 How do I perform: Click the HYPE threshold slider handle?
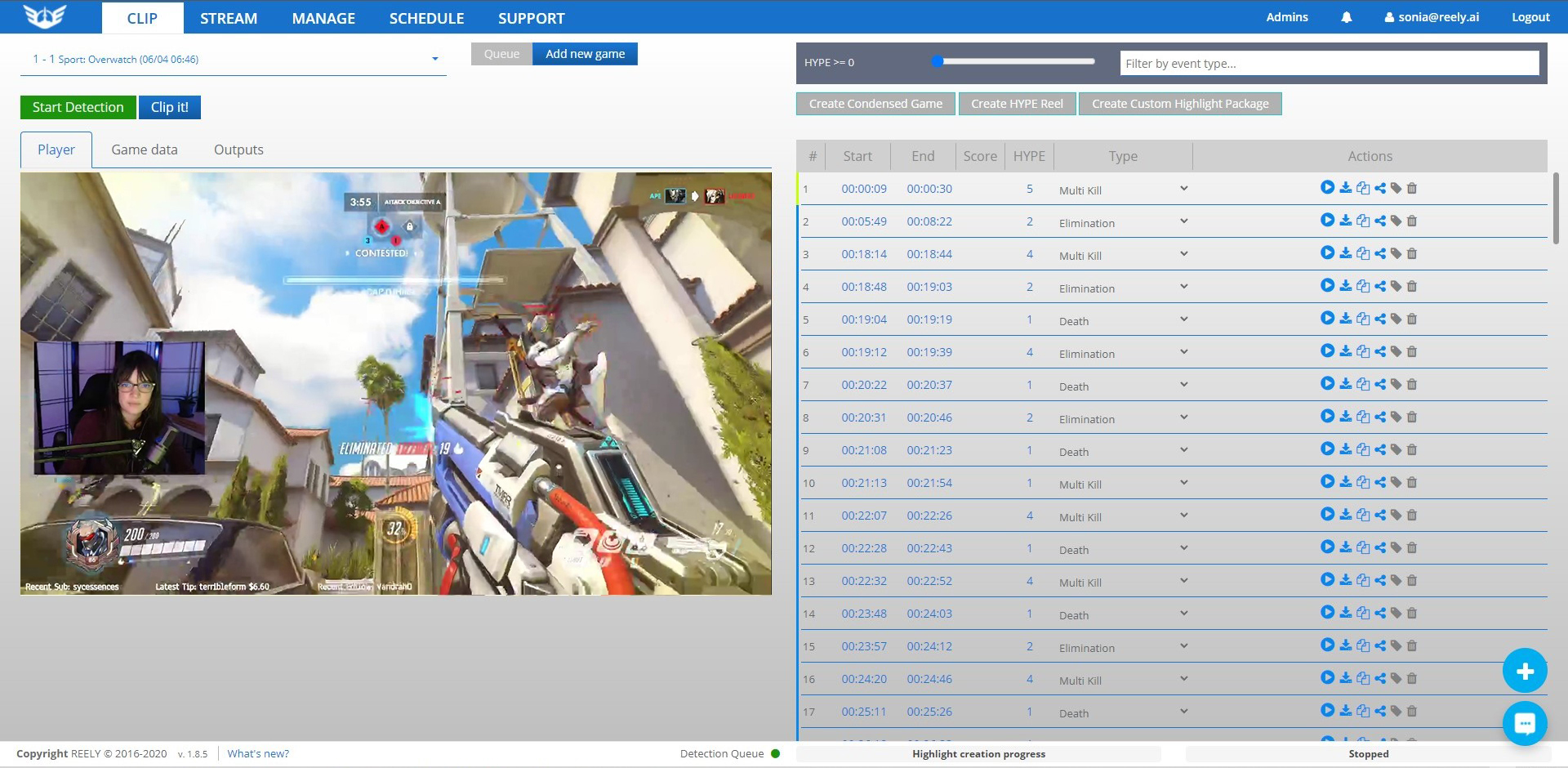pyautogui.click(x=938, y=61)
